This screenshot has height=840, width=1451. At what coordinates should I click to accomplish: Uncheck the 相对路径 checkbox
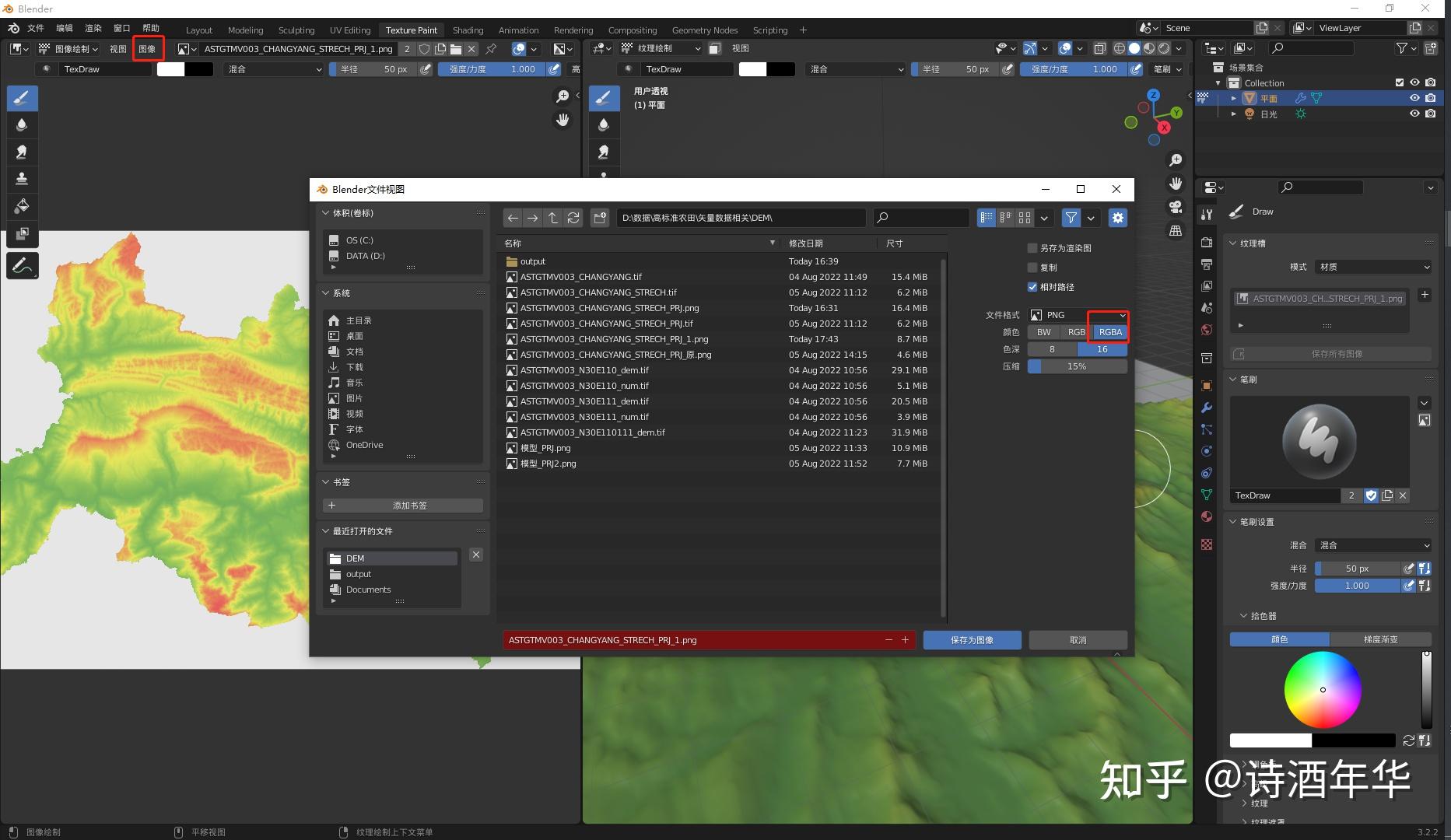[x=1032, y=287]
